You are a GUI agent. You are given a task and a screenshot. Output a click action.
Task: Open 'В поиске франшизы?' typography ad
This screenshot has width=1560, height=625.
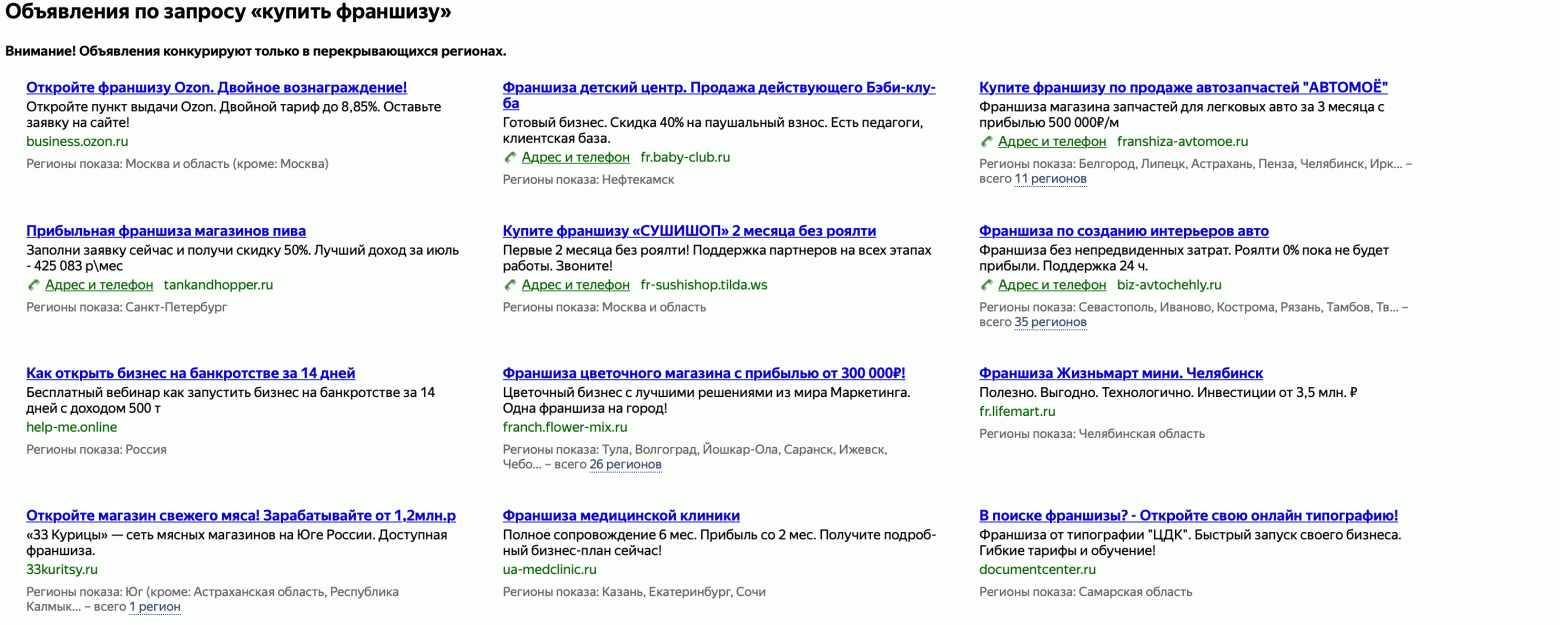(1189, 516)
